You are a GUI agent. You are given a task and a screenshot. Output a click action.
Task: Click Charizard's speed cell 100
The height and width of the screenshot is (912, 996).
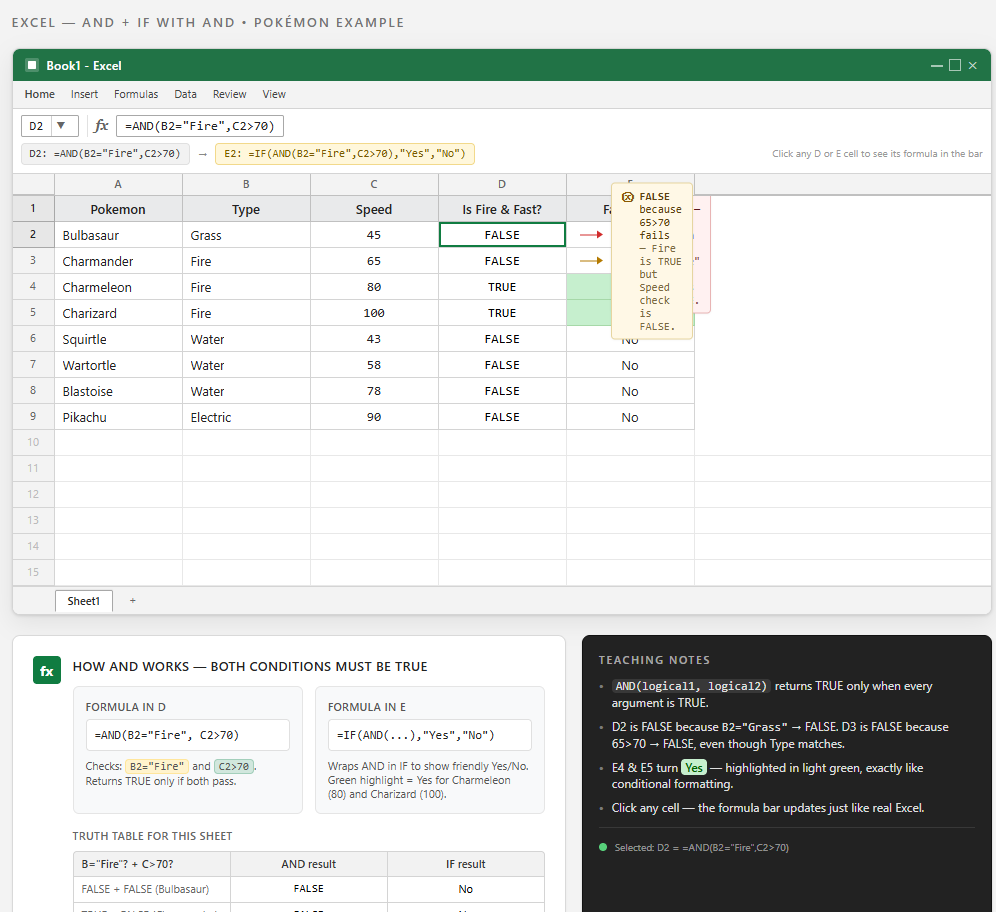[x=374, y=313]
